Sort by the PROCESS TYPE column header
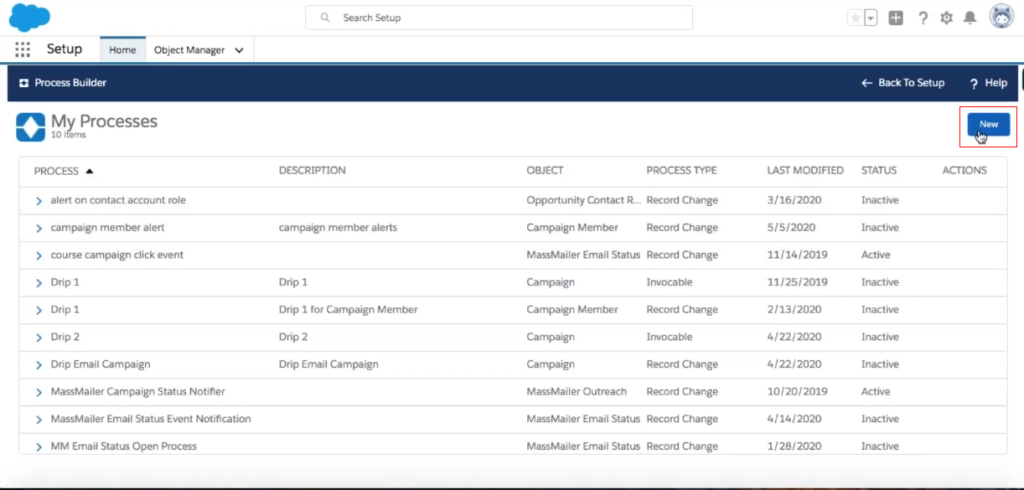 point(682,171)
